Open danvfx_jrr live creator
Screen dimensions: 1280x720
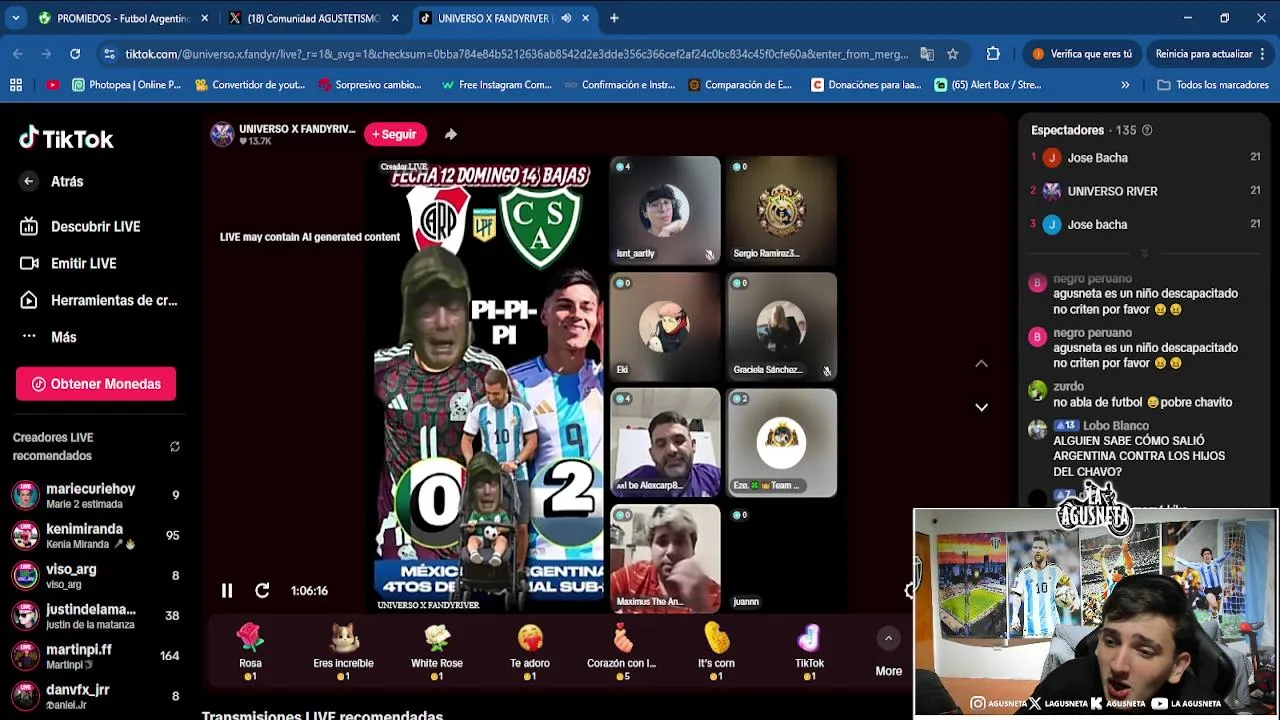[x=95, y=696]
